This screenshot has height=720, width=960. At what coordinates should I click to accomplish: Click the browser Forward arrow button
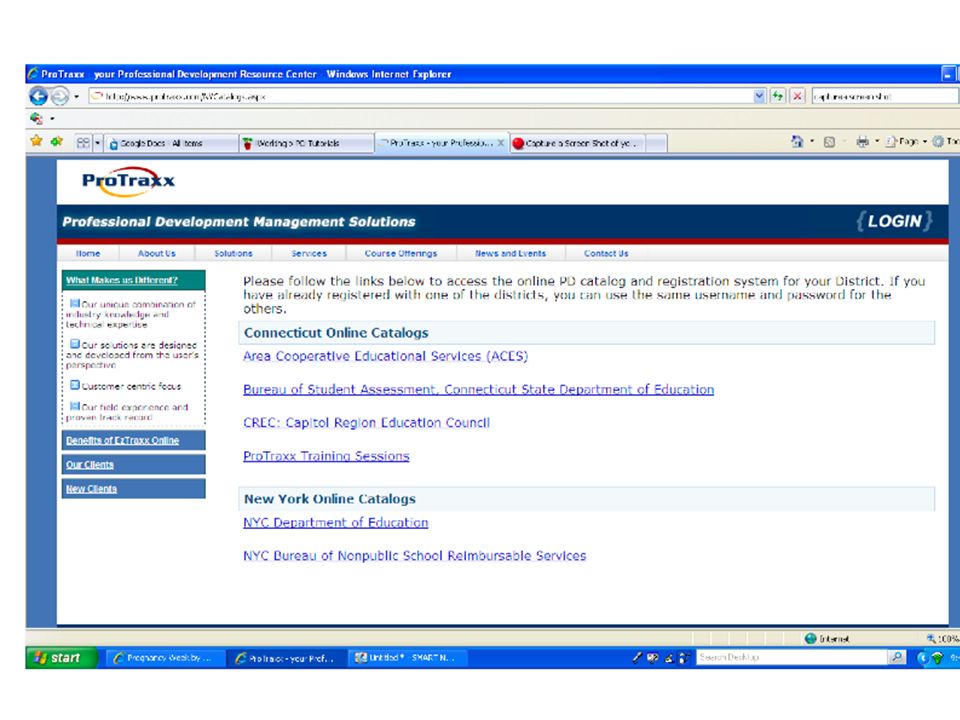[59, 96]
